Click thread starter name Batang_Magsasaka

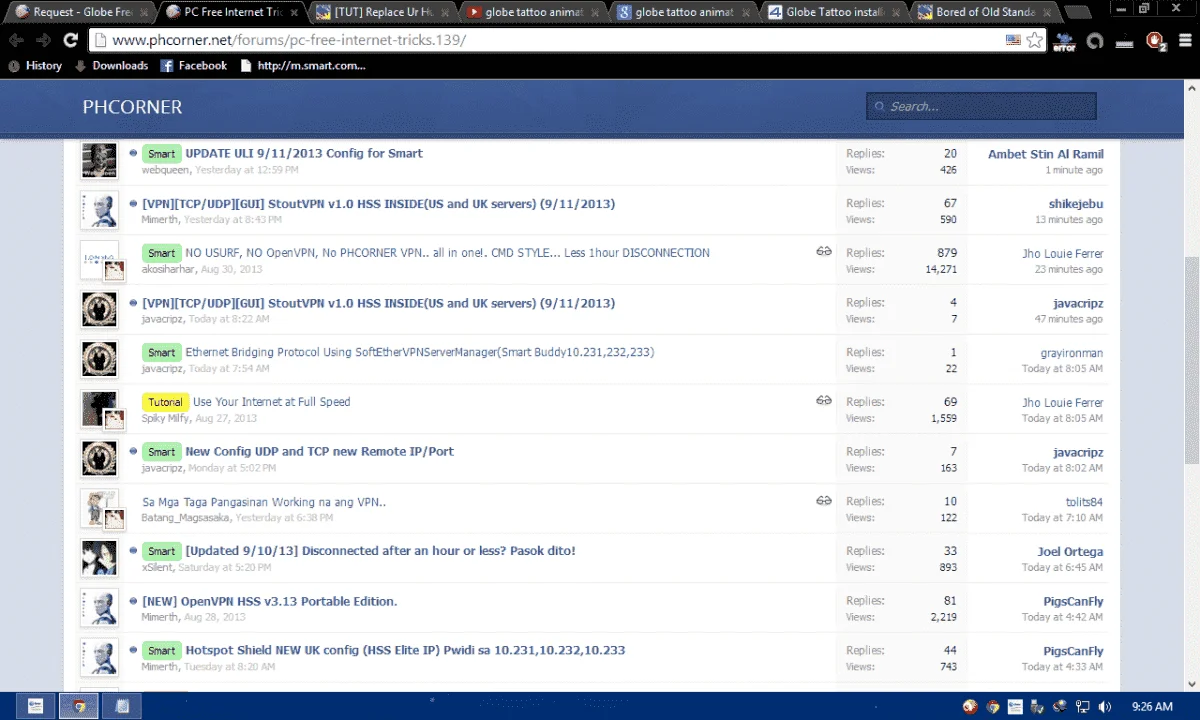pyautogui.click(x=186, y=518)
